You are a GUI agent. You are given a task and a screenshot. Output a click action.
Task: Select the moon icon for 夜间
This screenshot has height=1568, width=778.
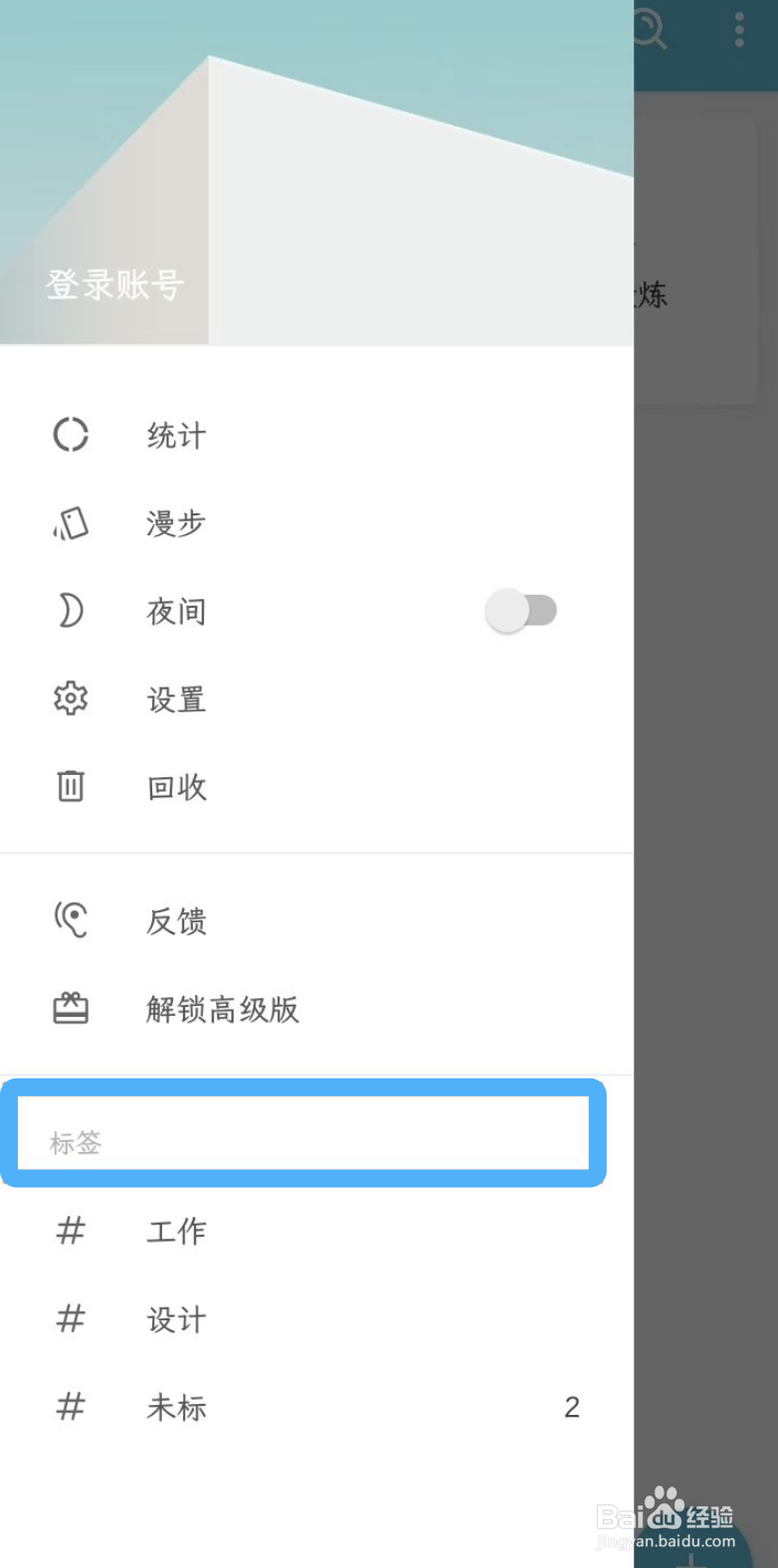click(71, 610)
